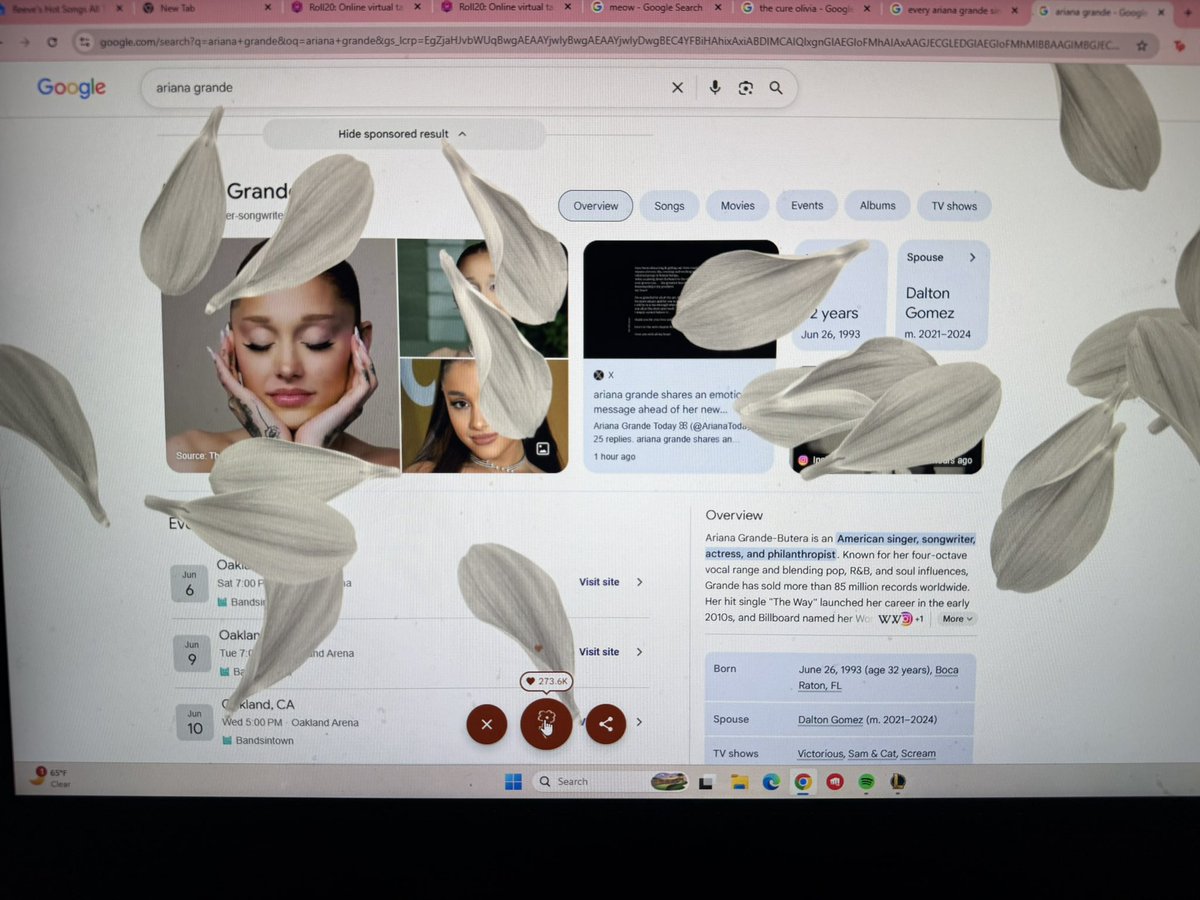Submit search with the magnifier icon
The height and width of the screenshot is (900, 1200).
click(776, 88)
